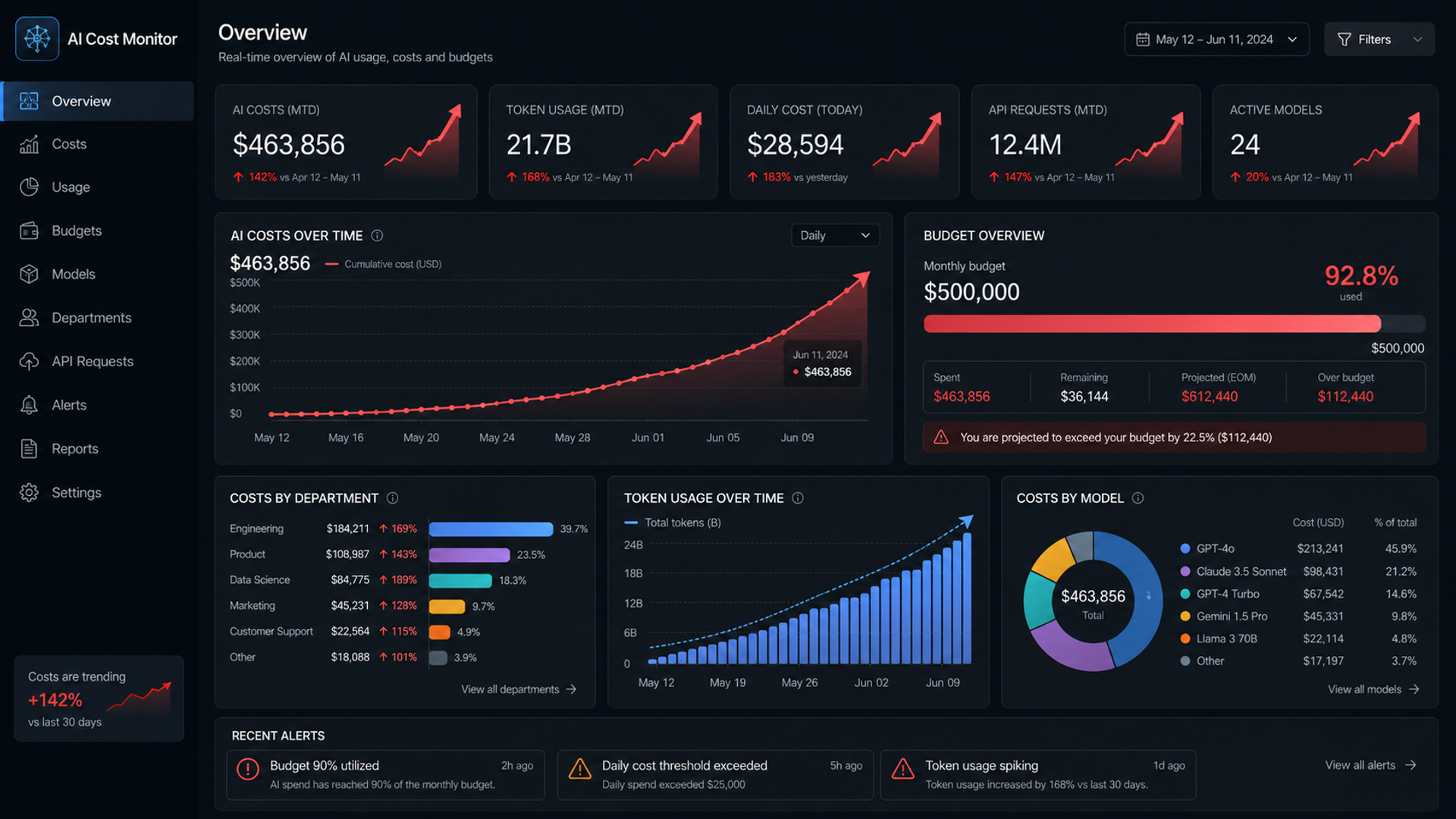Open the View all alerts link

coord(1371,765)
